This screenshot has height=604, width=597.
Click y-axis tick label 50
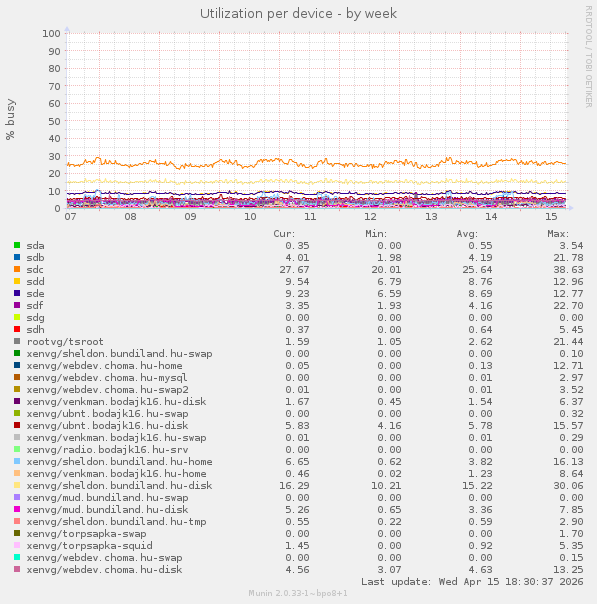click(x=54, y=121)
